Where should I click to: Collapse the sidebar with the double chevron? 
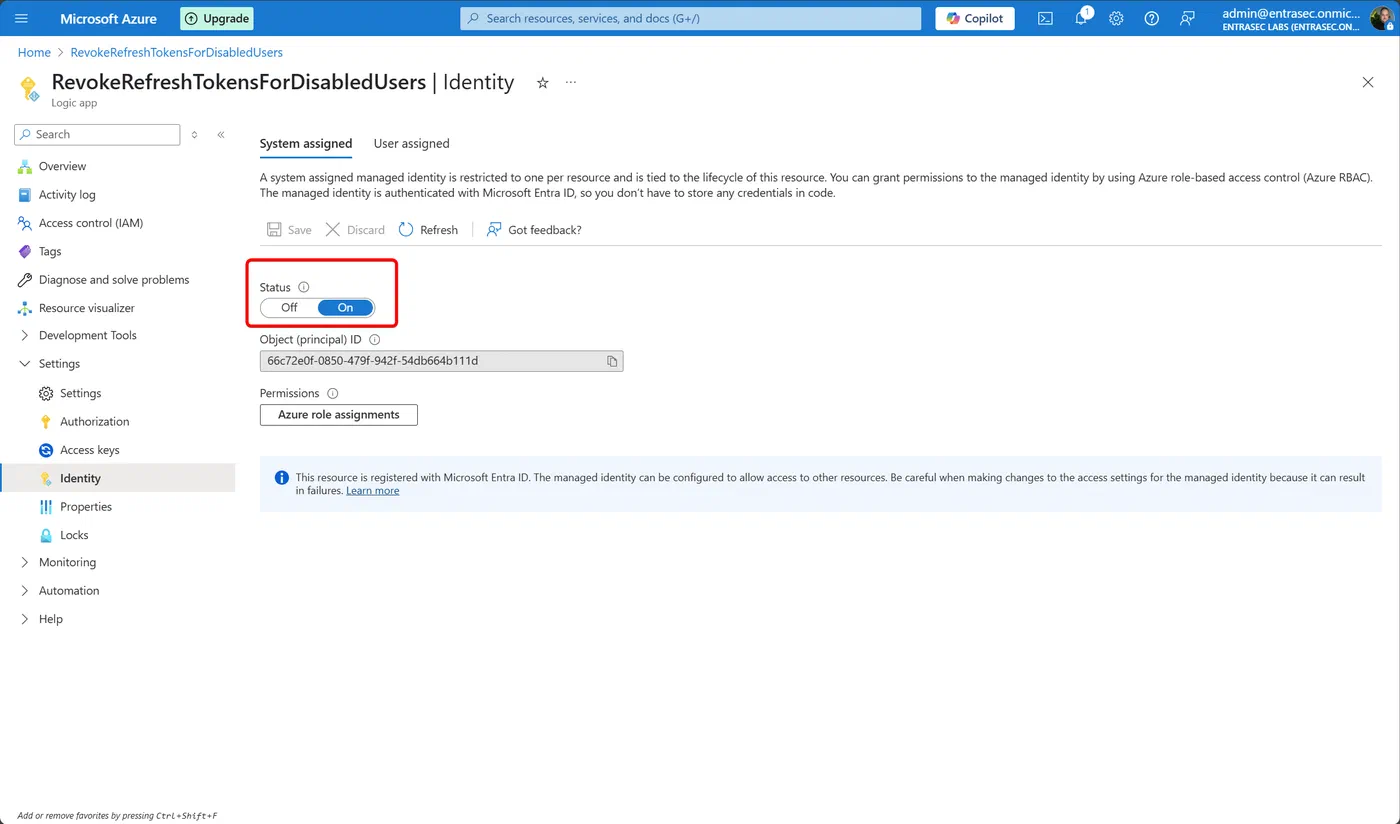tap(221, 134)
